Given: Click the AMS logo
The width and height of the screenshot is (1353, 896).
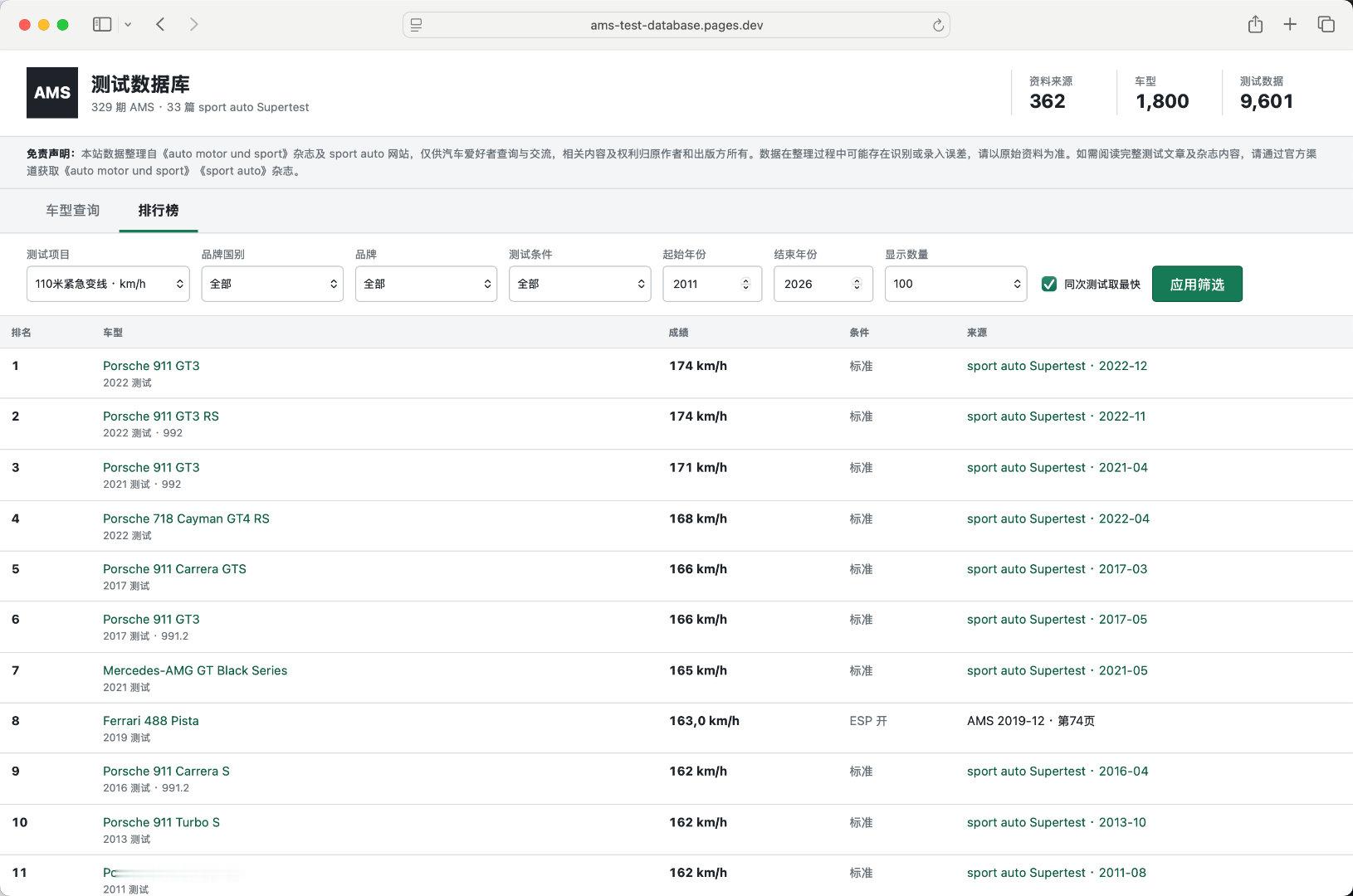Looking at the screenshot, I should [x=52, y=93].
